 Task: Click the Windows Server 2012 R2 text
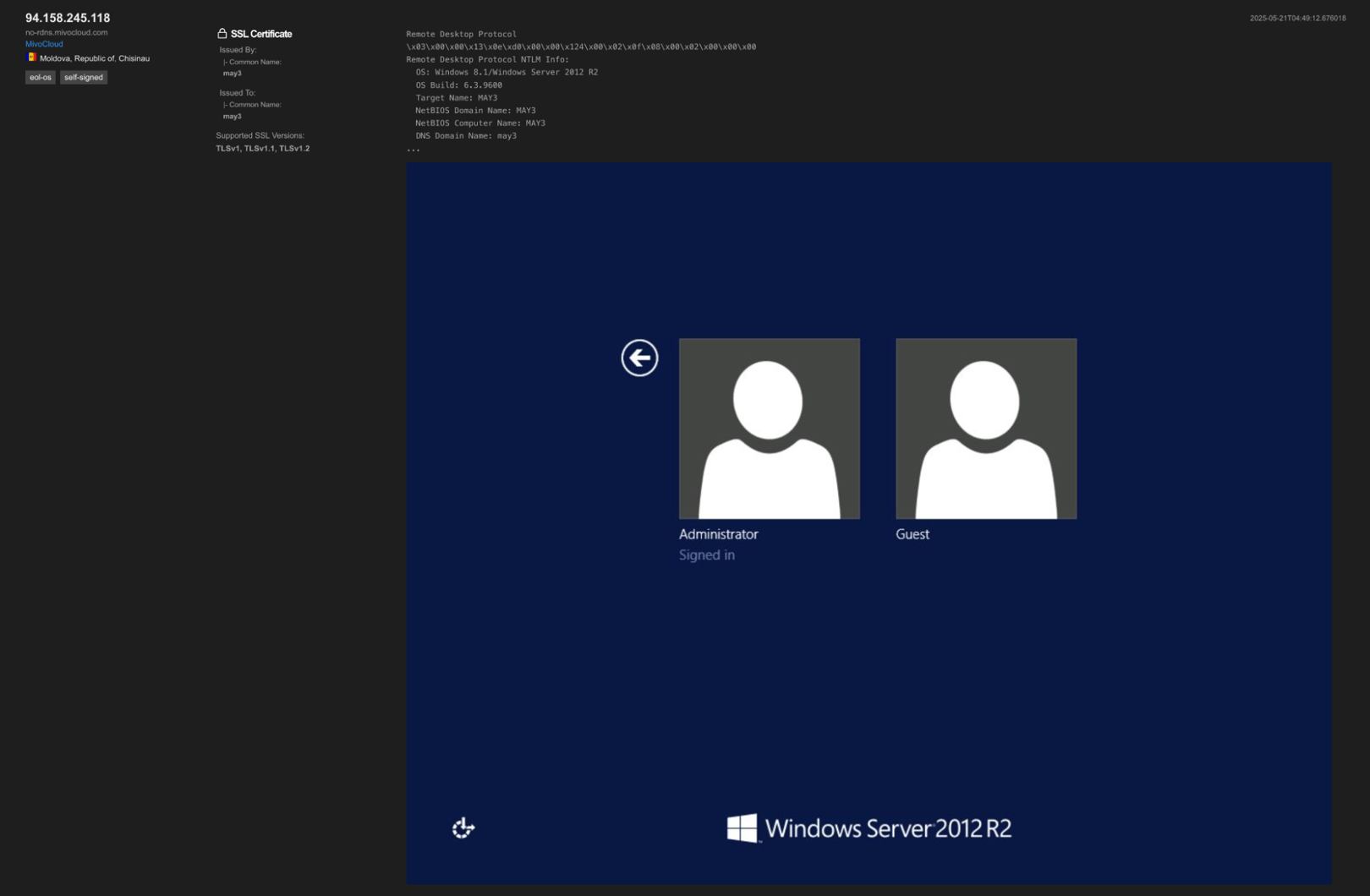click(x=888, y=828)
